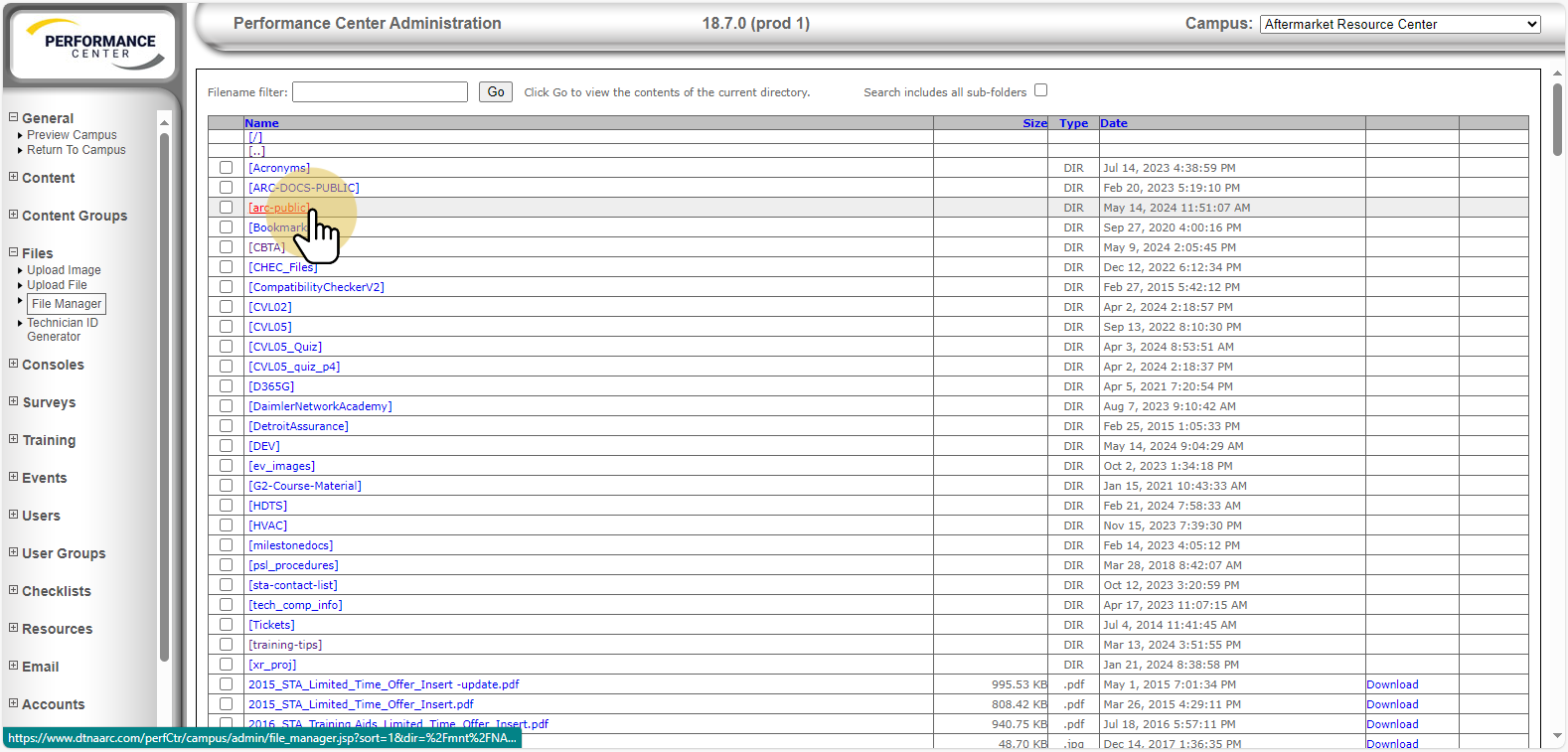Tick checkbox for arc-public folder
The width and height of the screenshot is (1568, 752).
click(226, 208)
